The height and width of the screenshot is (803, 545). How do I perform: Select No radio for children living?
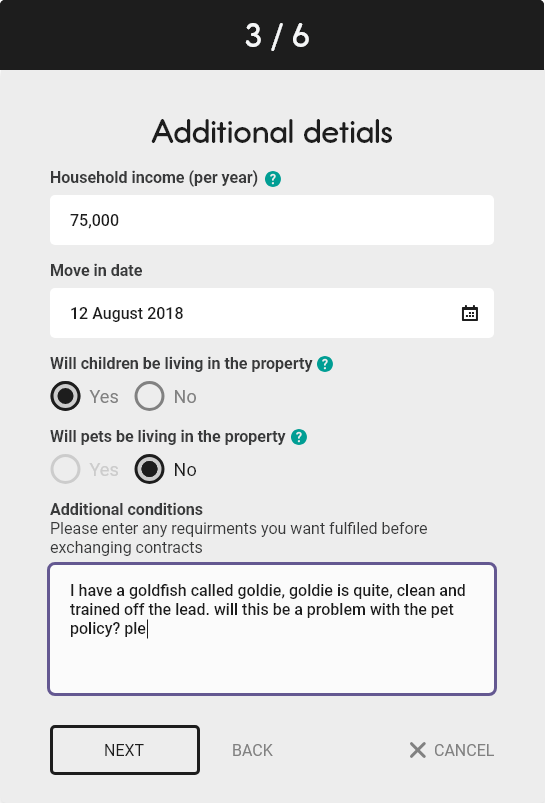tap(149, 396)
